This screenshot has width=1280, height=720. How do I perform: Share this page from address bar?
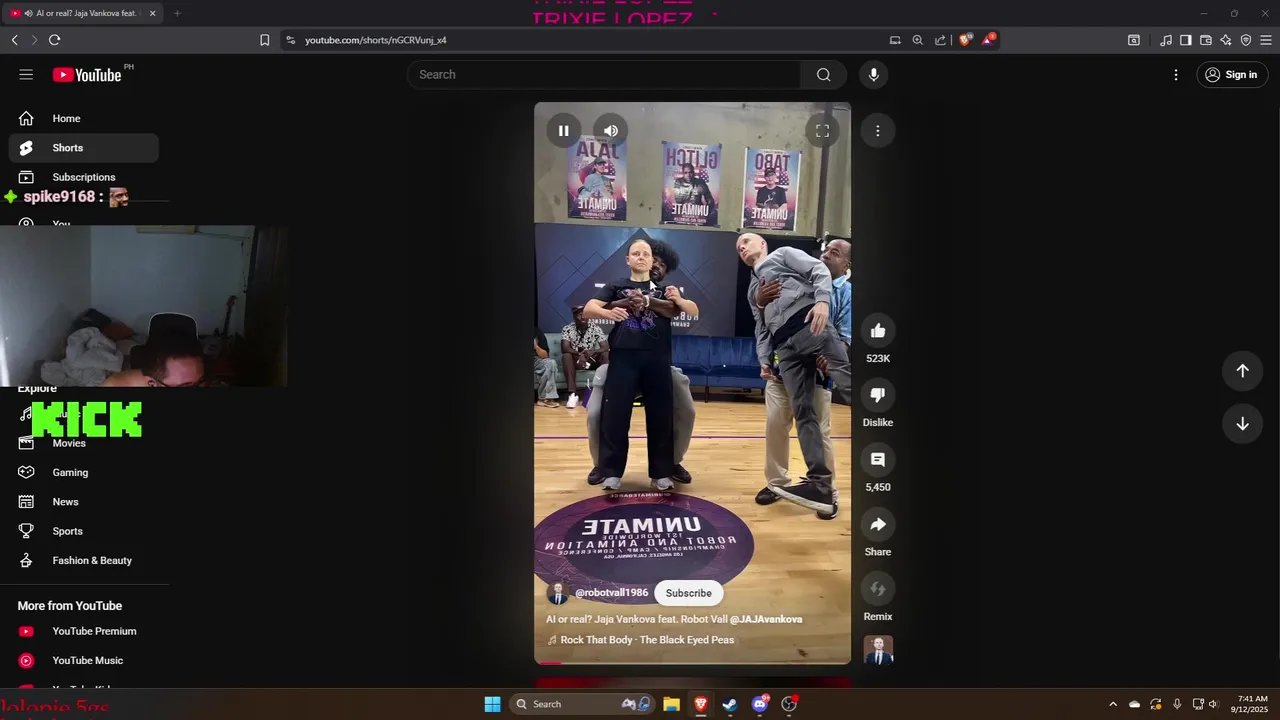click(x=940, y=40)
